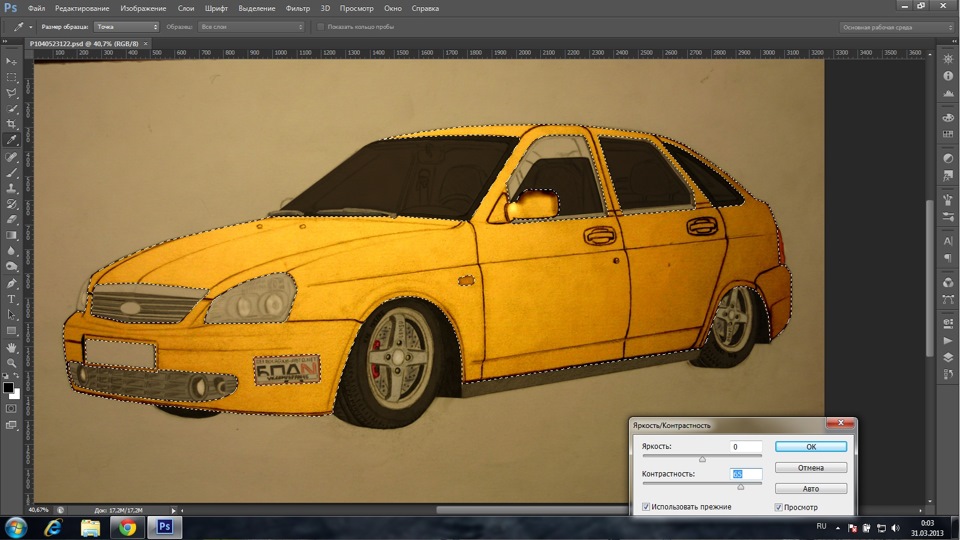
Task: Enable the show sampling ring checkbox
Action: pos(320,27)
